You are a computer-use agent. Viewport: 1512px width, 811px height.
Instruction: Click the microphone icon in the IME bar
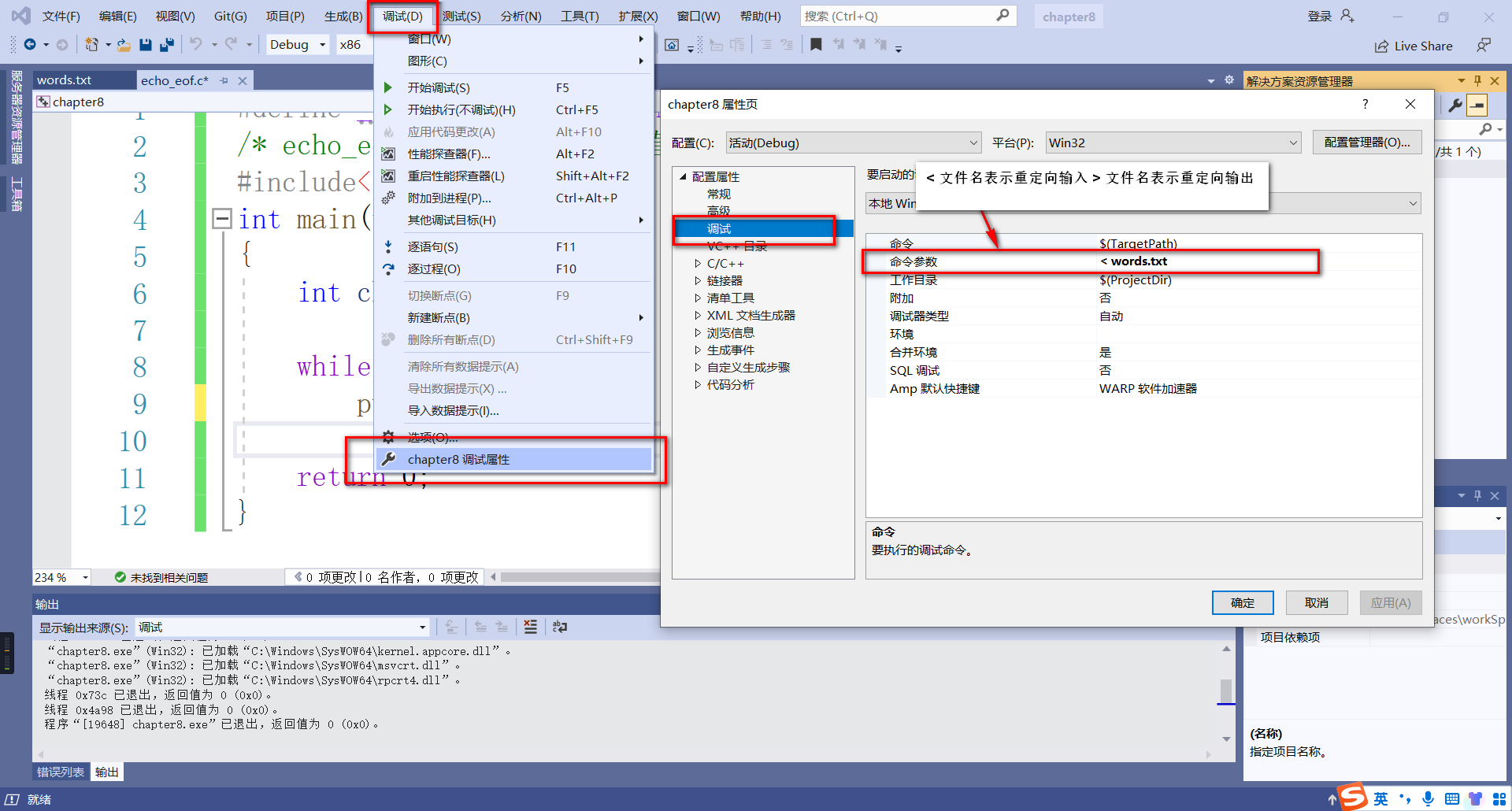tap(1429, 798)
